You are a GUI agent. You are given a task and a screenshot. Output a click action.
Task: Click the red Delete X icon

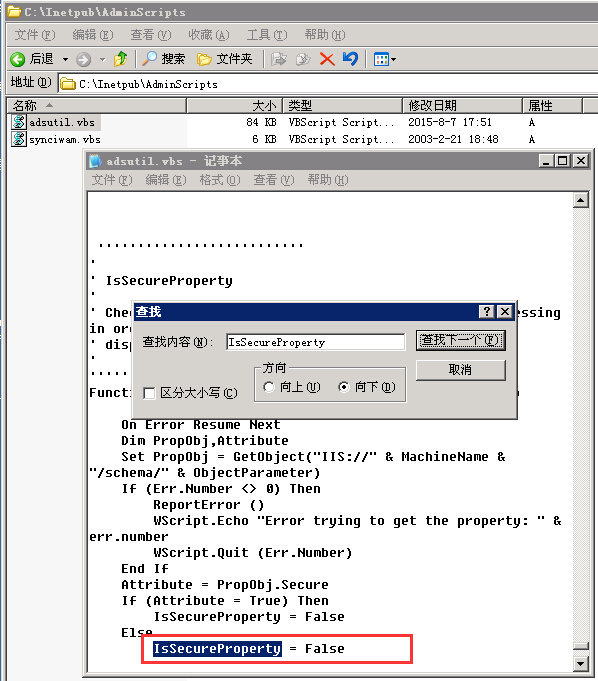pyautogui.click(x=327, y=59)
